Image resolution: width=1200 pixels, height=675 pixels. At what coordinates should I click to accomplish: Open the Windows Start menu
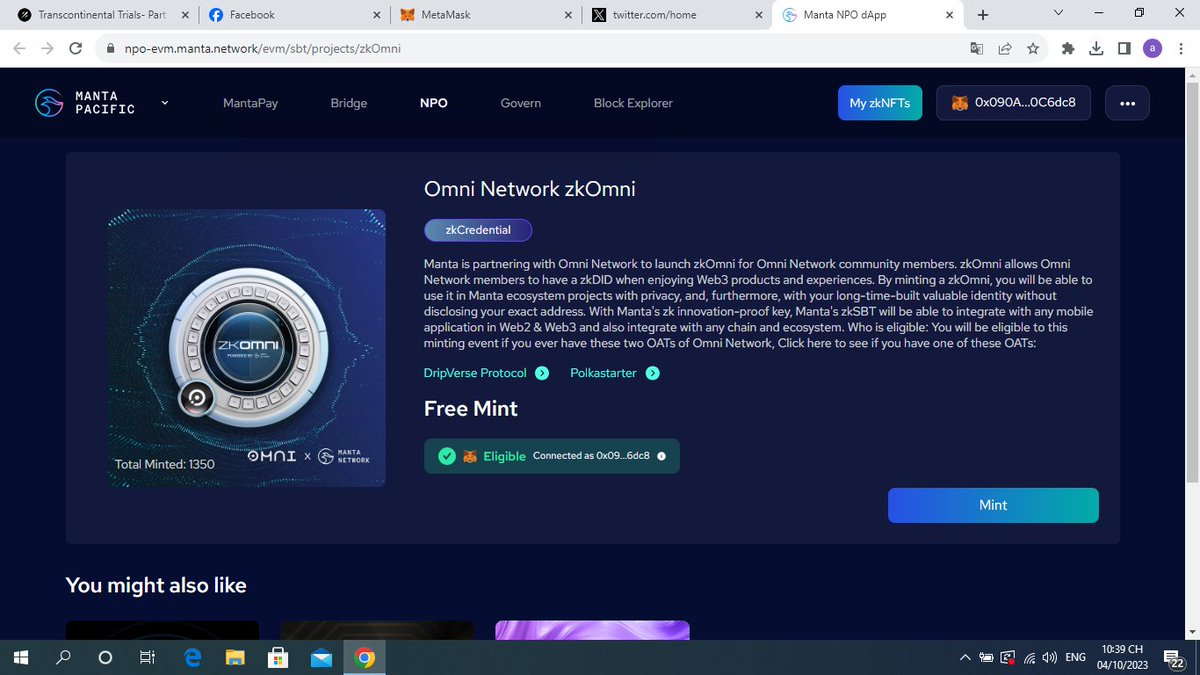pyautogui.click(x=21, y=658)
